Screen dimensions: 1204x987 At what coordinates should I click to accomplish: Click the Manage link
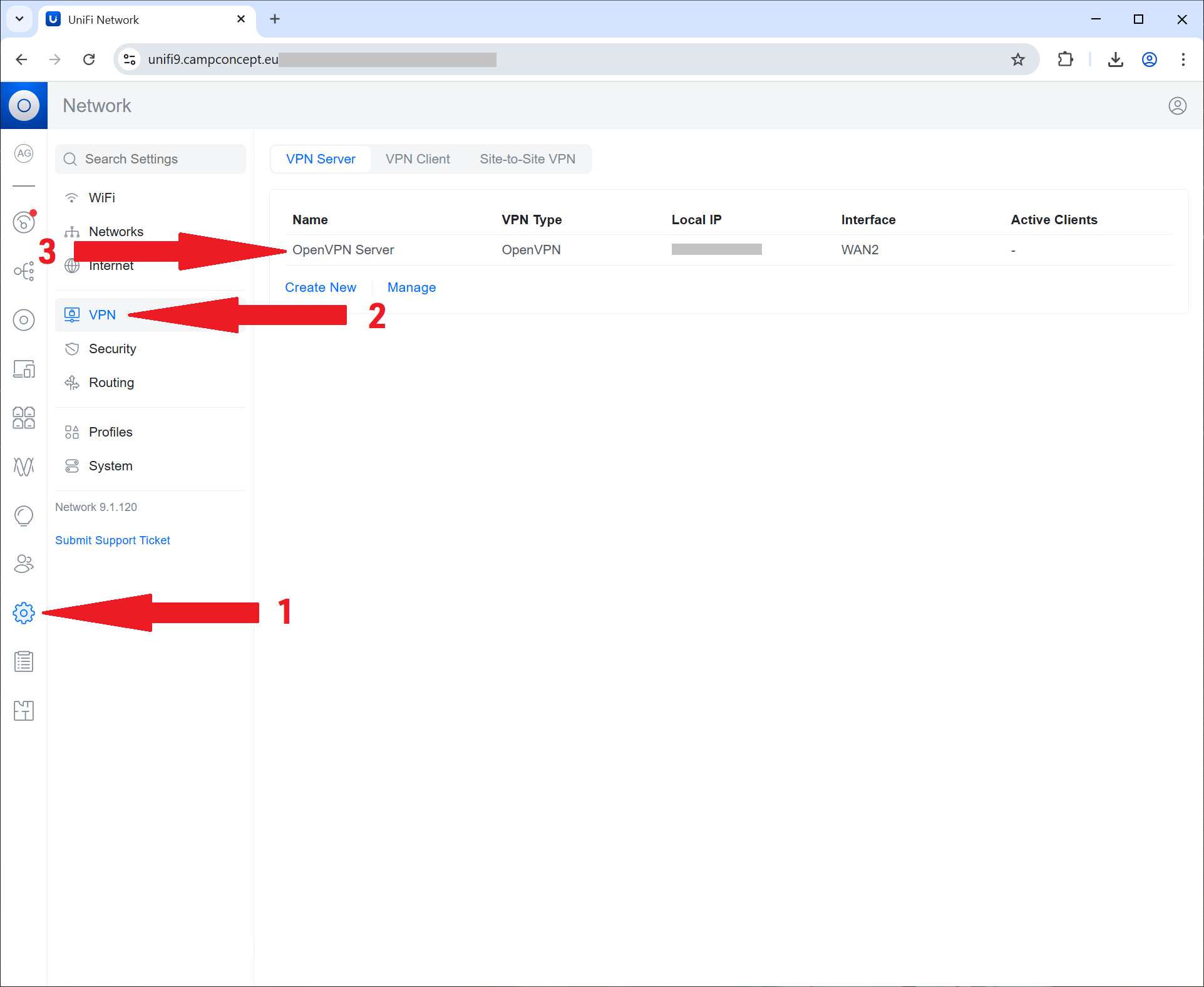(411, 287)
